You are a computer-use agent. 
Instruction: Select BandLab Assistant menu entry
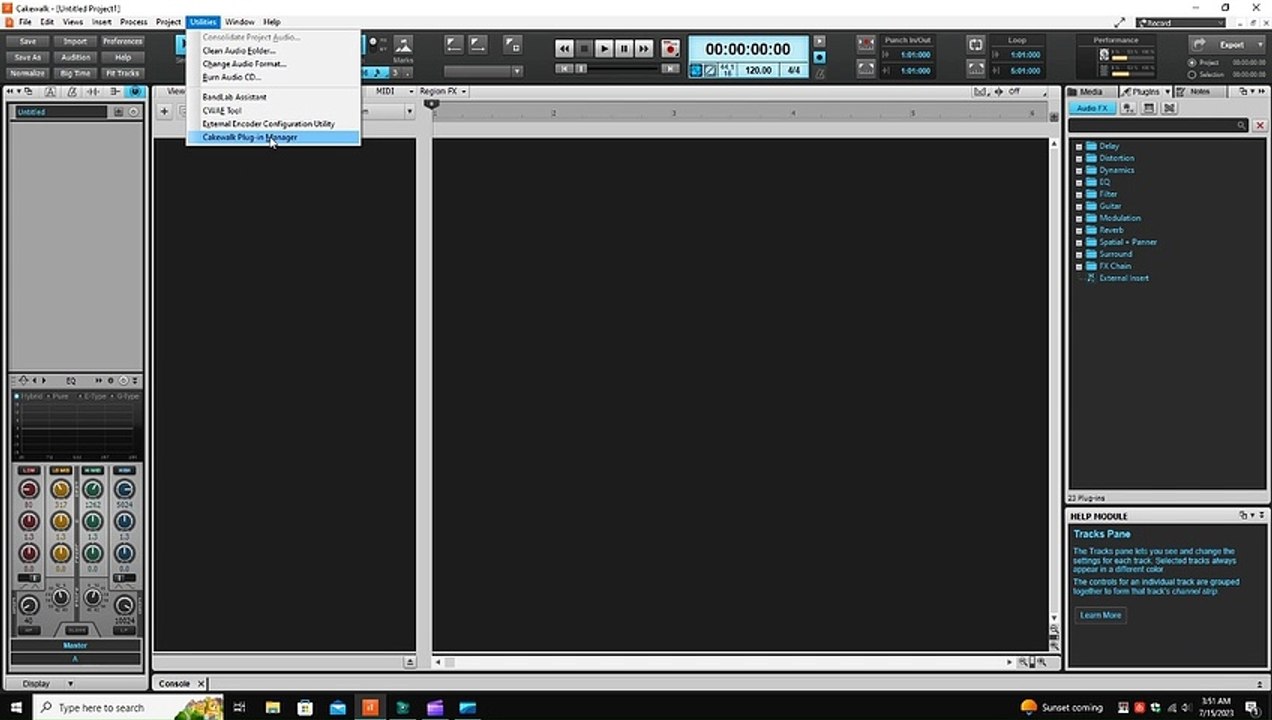pos(234,97)
